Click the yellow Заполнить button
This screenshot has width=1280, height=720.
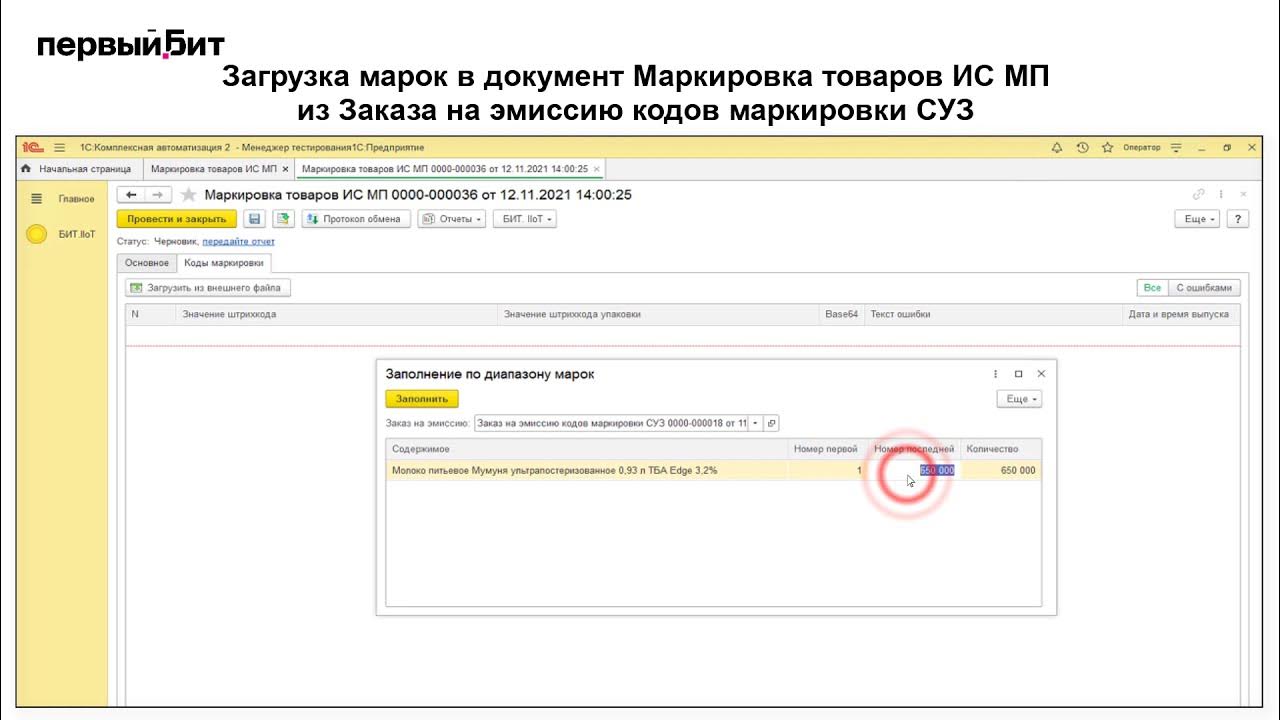[422, 399]
